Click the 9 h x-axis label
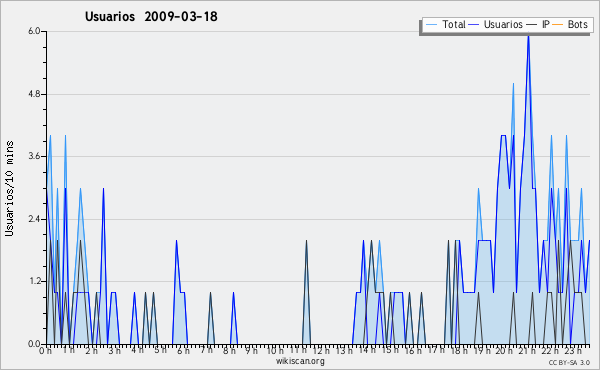The image size is (600, 370). click(251, 350)
